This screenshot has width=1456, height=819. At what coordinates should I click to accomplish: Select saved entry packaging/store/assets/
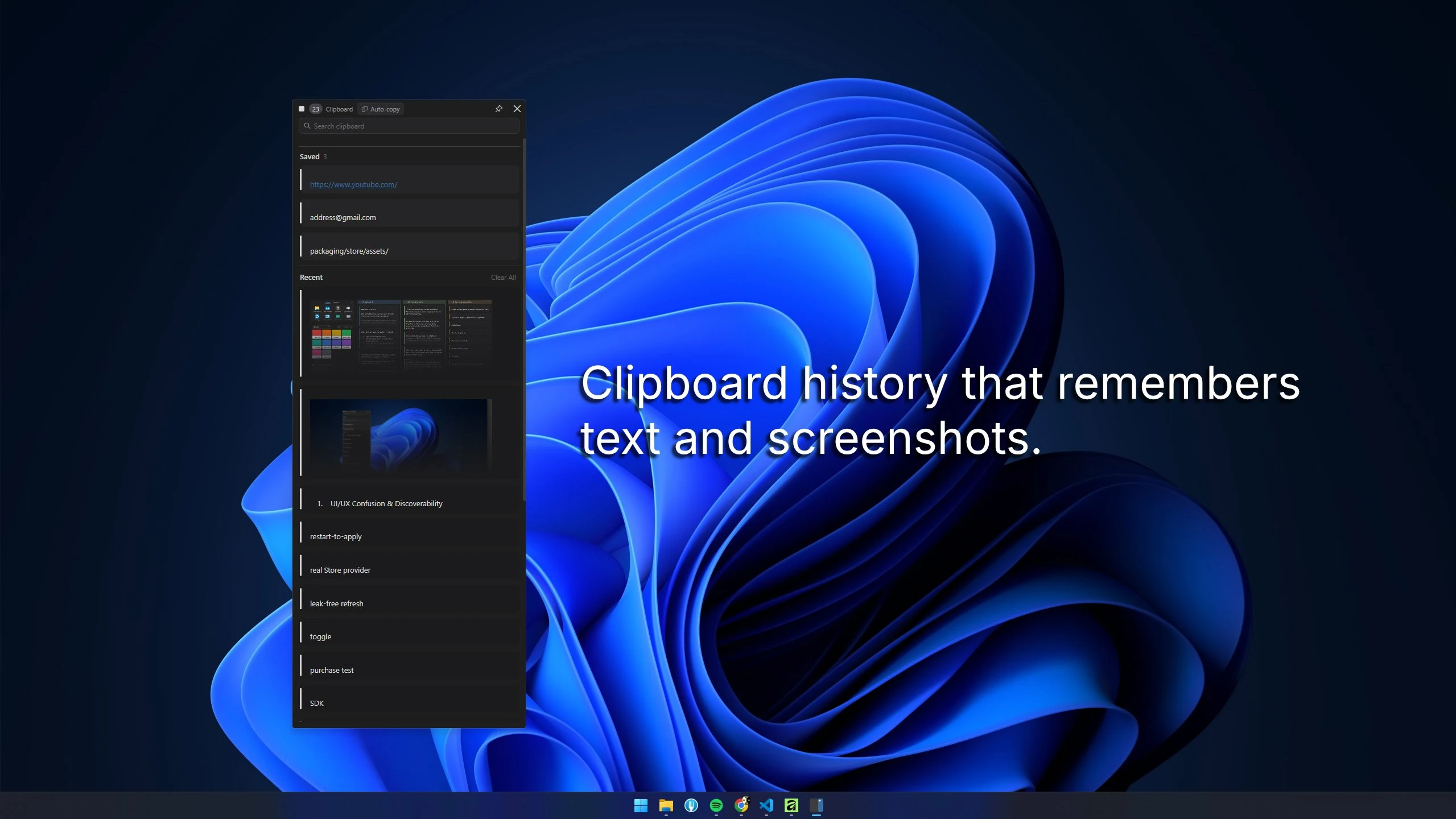409,247
